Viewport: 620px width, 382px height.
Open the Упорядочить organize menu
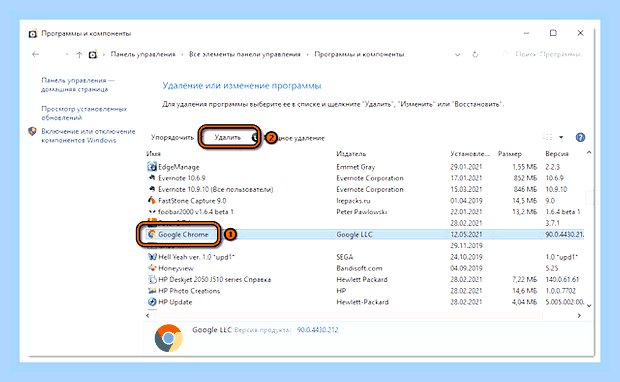click(172, 138)
